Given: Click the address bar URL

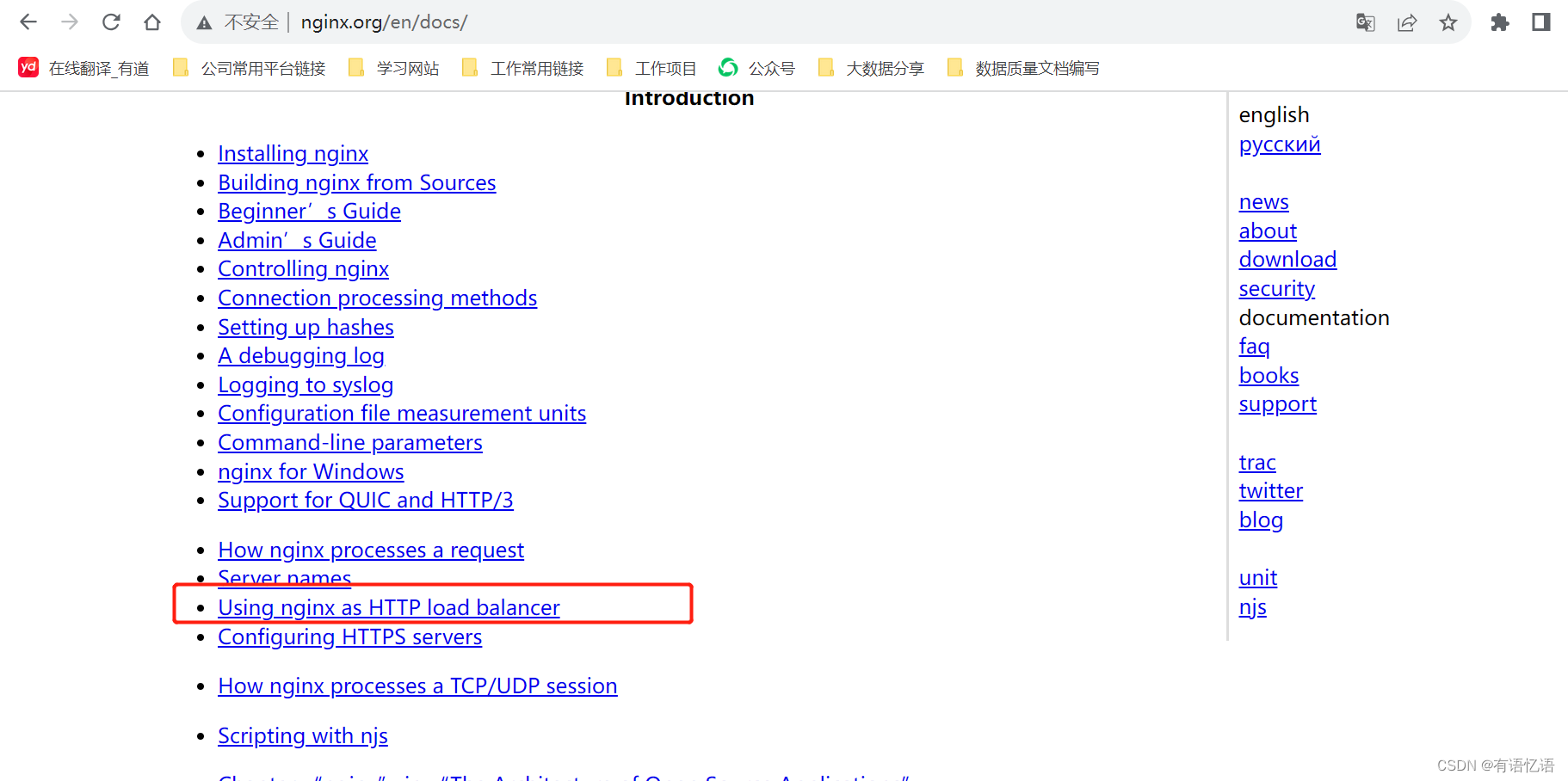Looking at the screenshot, I should click(x=384, y=22).
